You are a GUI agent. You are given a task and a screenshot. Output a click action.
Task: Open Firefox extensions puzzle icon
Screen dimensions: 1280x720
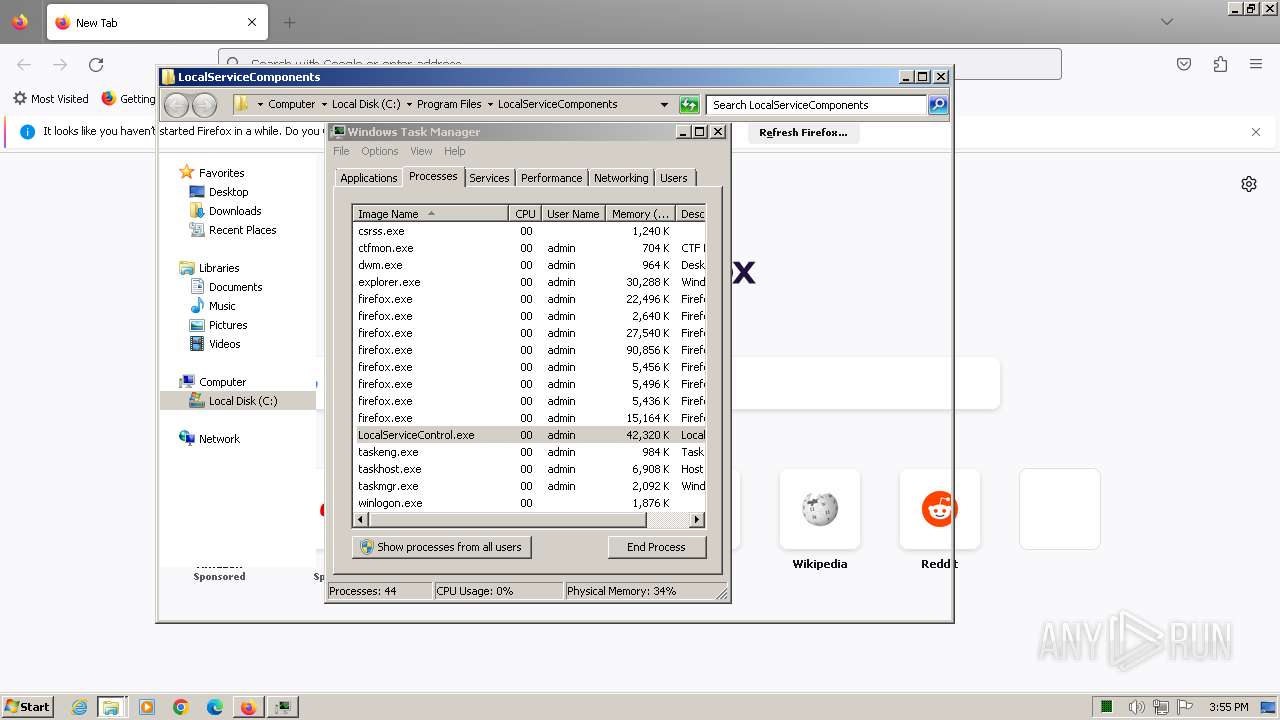[1220, 65]
